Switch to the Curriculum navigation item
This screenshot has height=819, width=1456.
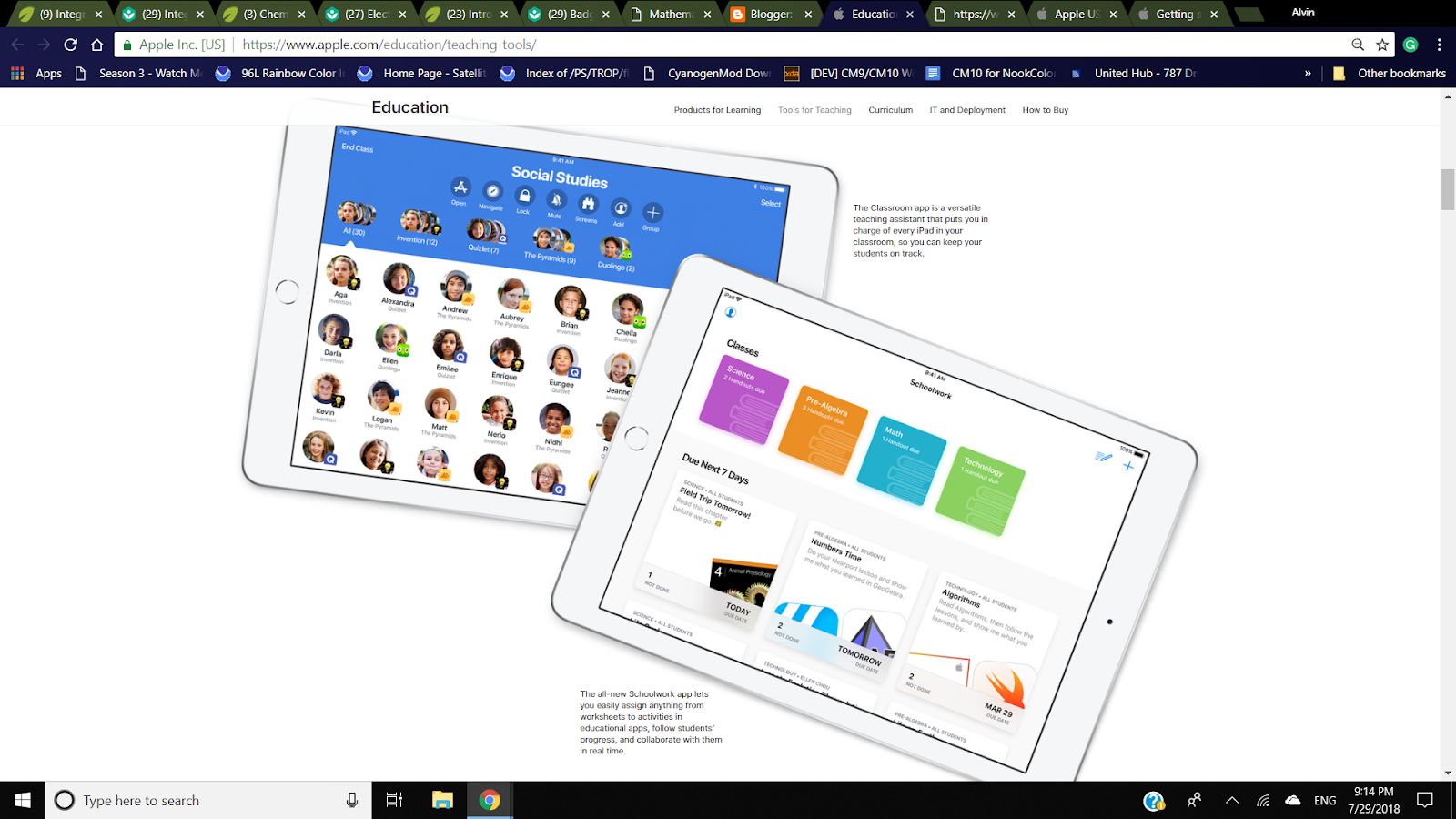[890, 109]
